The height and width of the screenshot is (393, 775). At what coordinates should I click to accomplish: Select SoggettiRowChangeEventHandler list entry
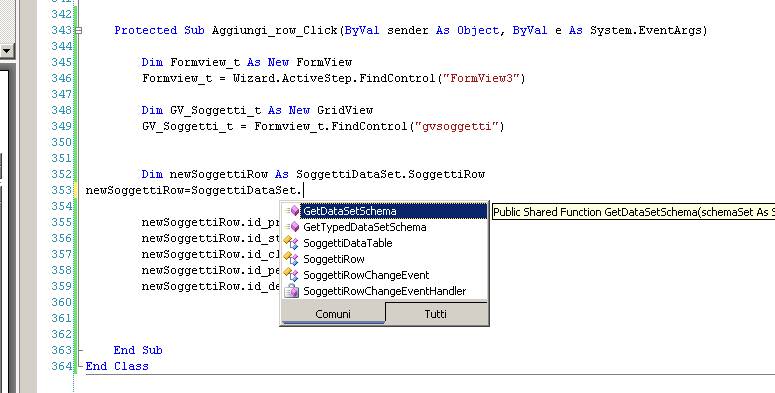tap(385, 291)
